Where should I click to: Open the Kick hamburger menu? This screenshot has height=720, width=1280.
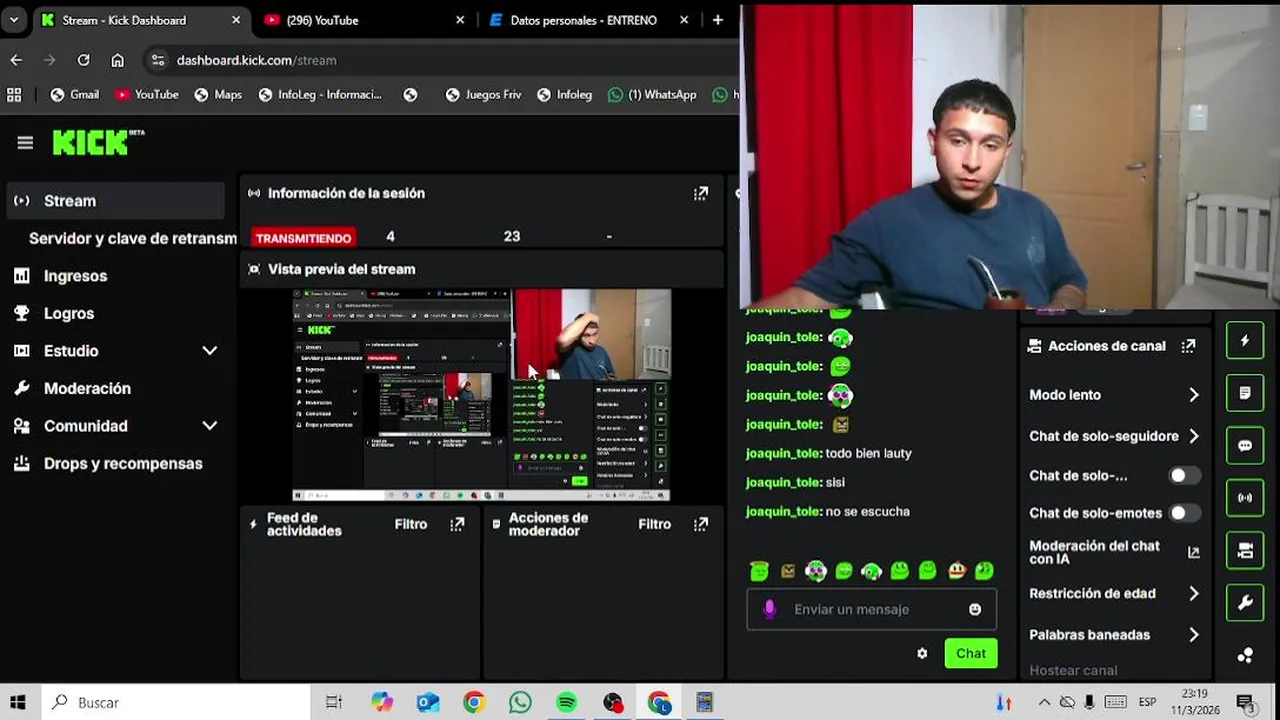[25, 143]
